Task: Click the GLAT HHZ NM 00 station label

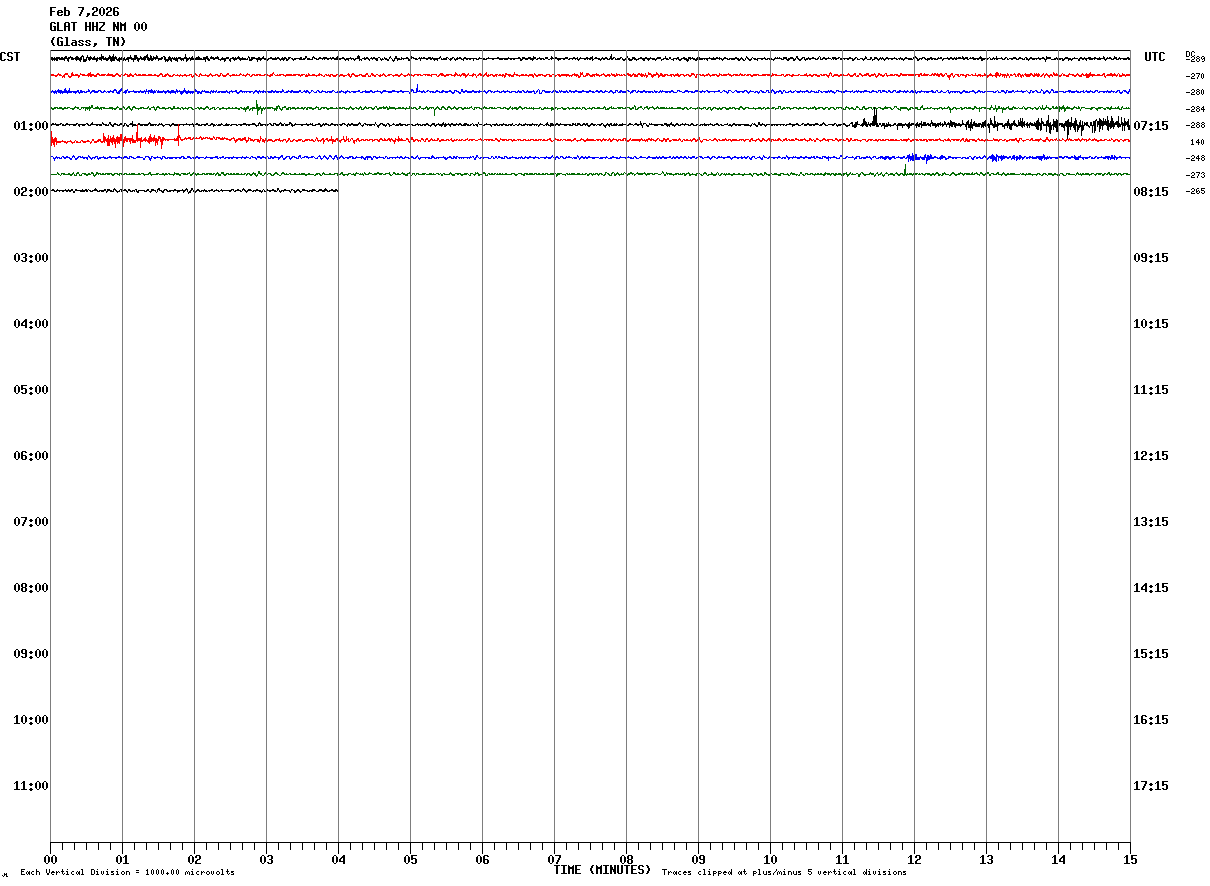Action: pos(98,27)
